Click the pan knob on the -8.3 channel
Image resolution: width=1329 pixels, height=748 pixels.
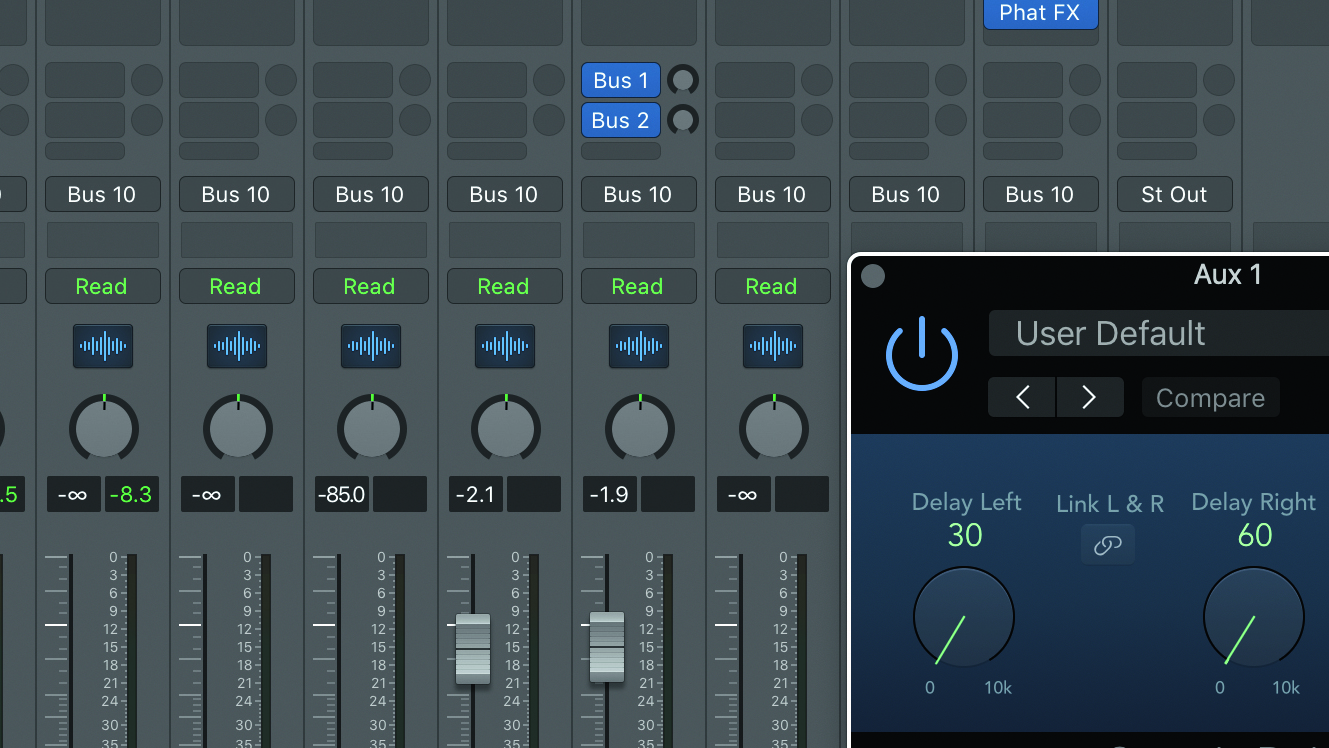(104, 429)
